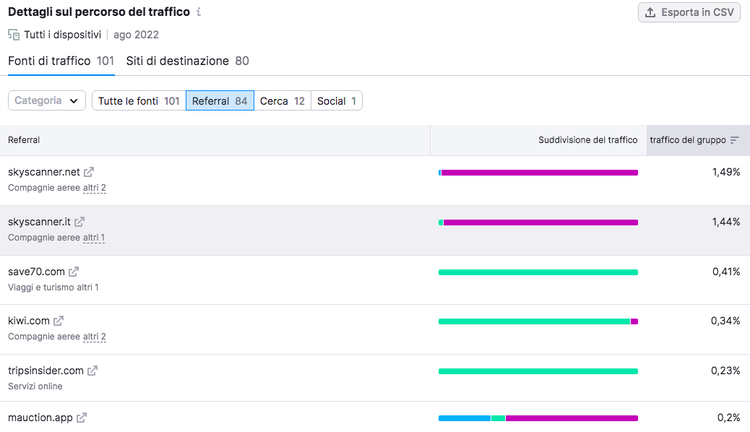Screen dimensions: 750x432
Task: Open tripsinsider.com external link icon
Action: [x=92, y=371]
